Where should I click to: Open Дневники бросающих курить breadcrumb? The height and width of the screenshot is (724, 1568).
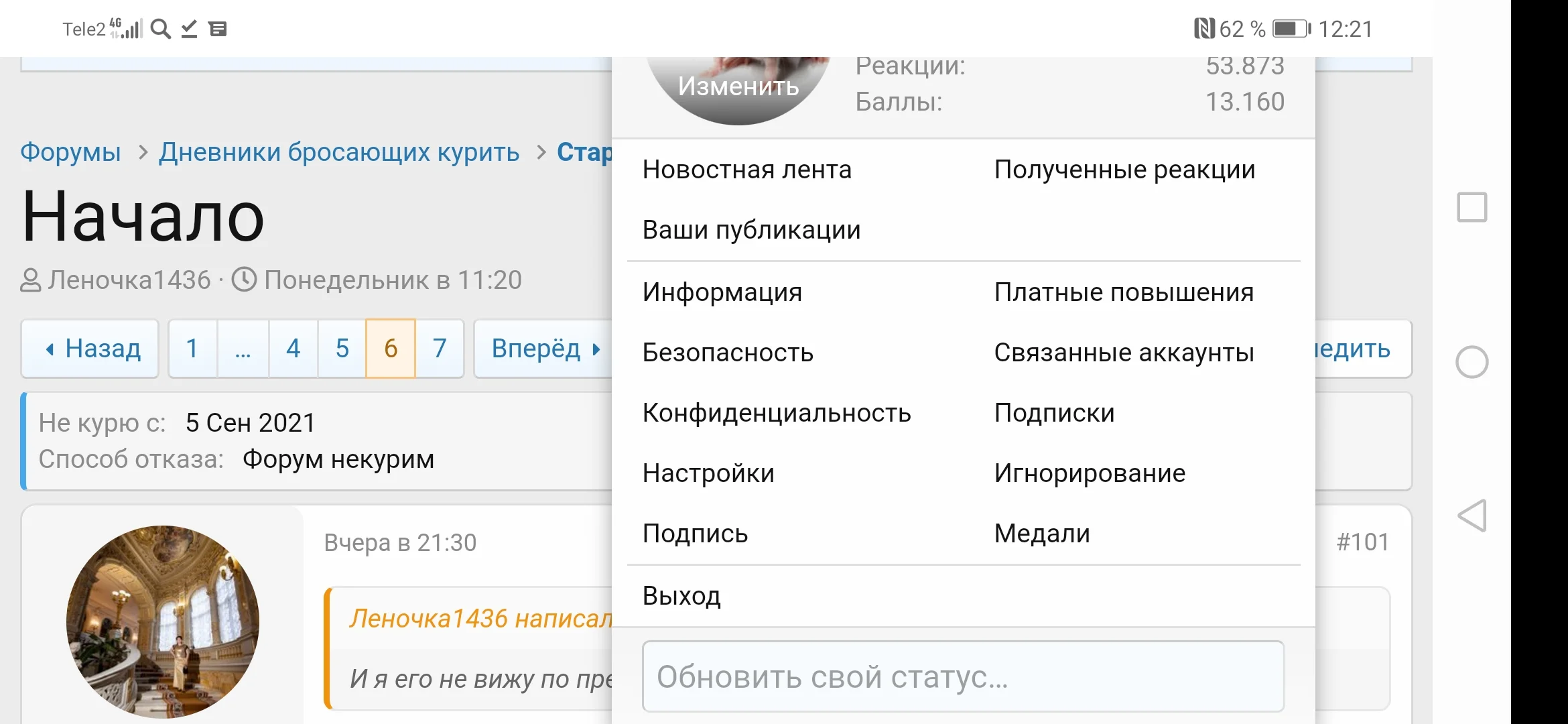point(338,152)
